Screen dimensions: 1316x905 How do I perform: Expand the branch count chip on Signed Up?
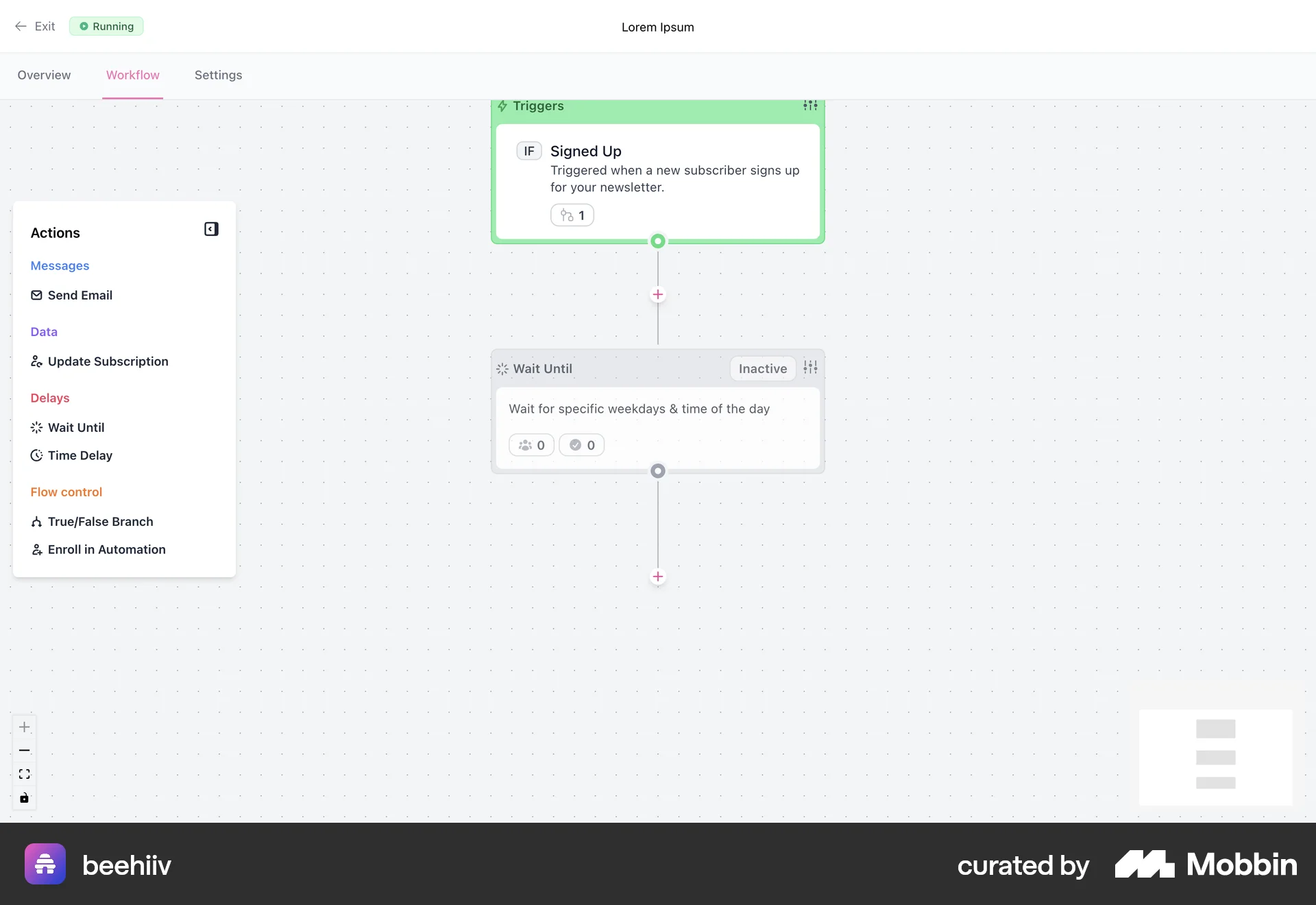(572, 215)
